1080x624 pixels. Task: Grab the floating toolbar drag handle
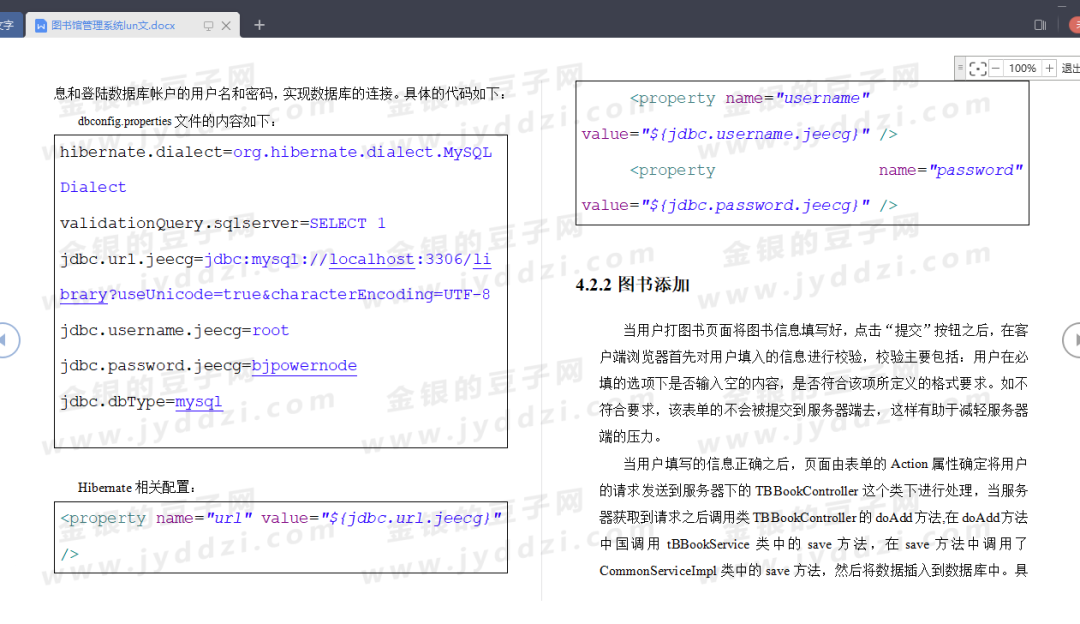click(960, 67)
